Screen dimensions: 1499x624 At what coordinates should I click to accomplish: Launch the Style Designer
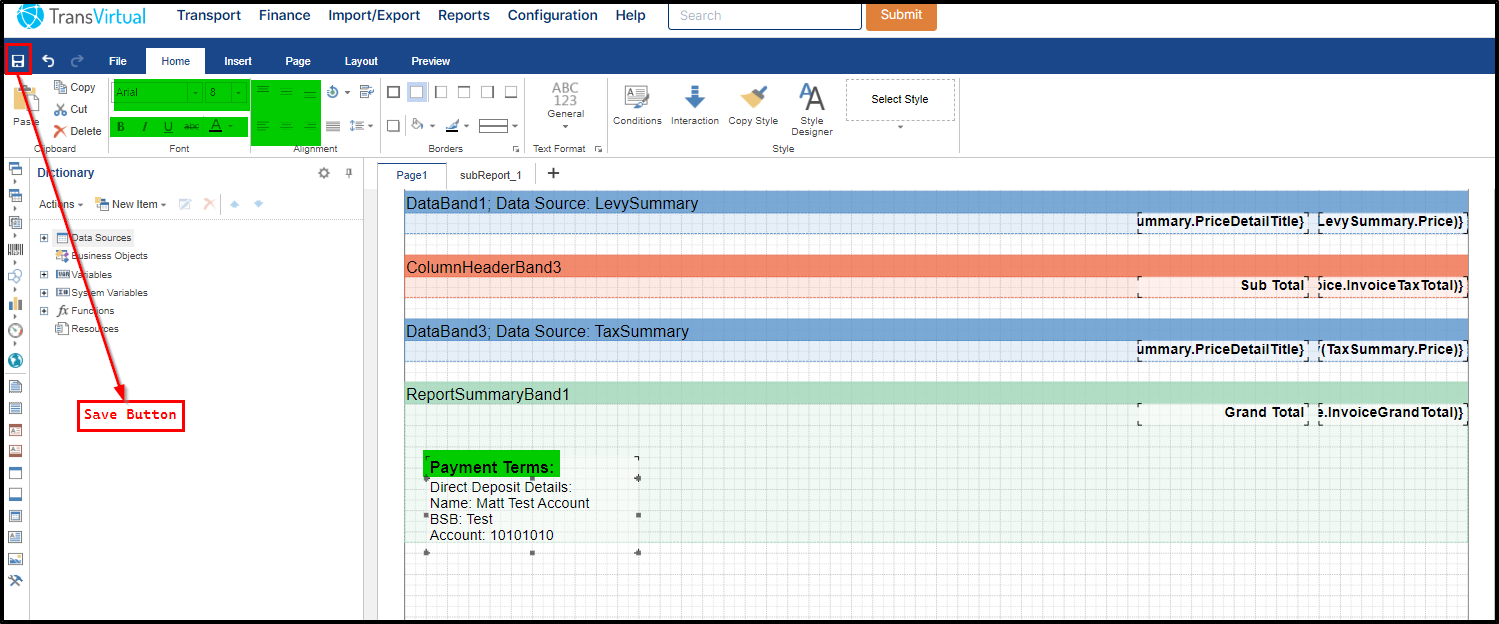pos(812,109)
